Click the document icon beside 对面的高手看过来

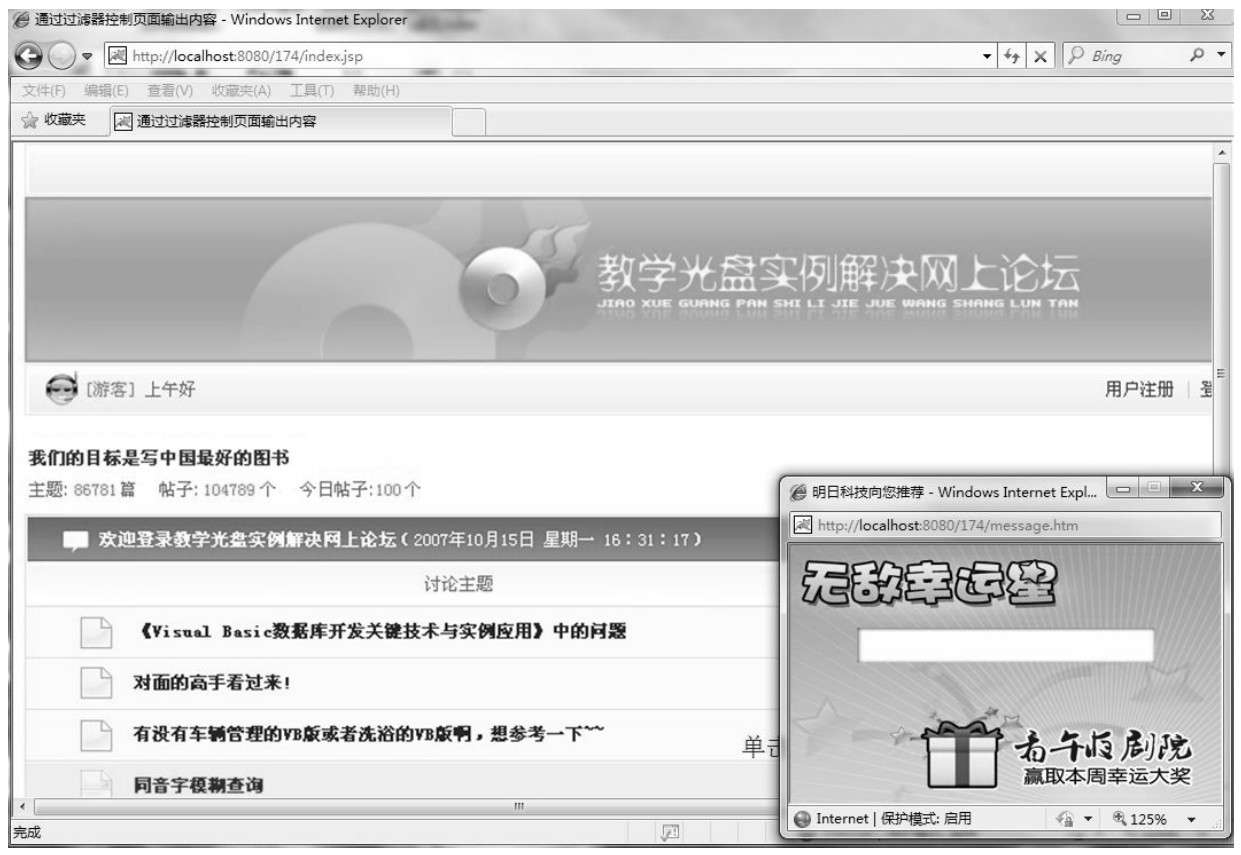tap(96, 684)
